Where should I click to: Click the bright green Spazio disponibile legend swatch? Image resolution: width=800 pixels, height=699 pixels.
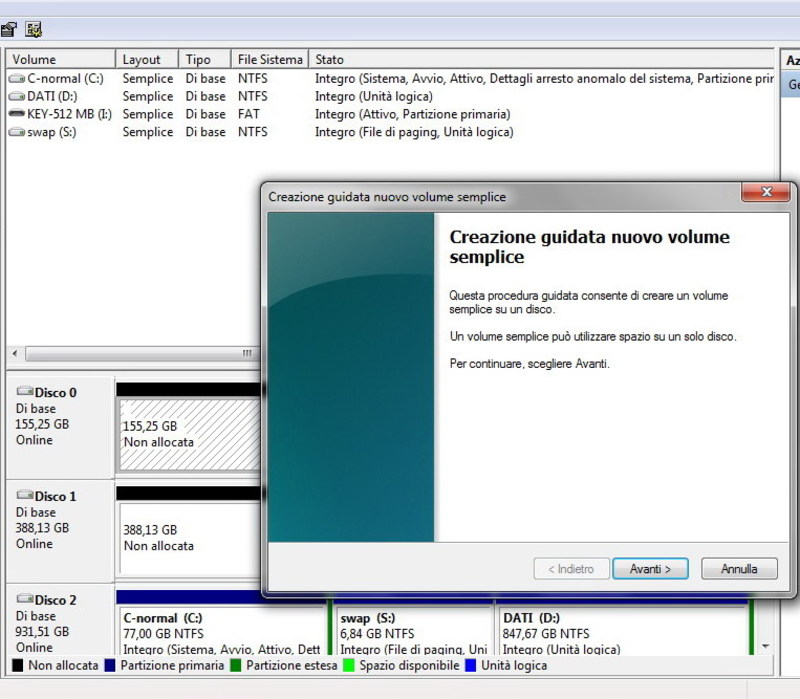point(349,665)
